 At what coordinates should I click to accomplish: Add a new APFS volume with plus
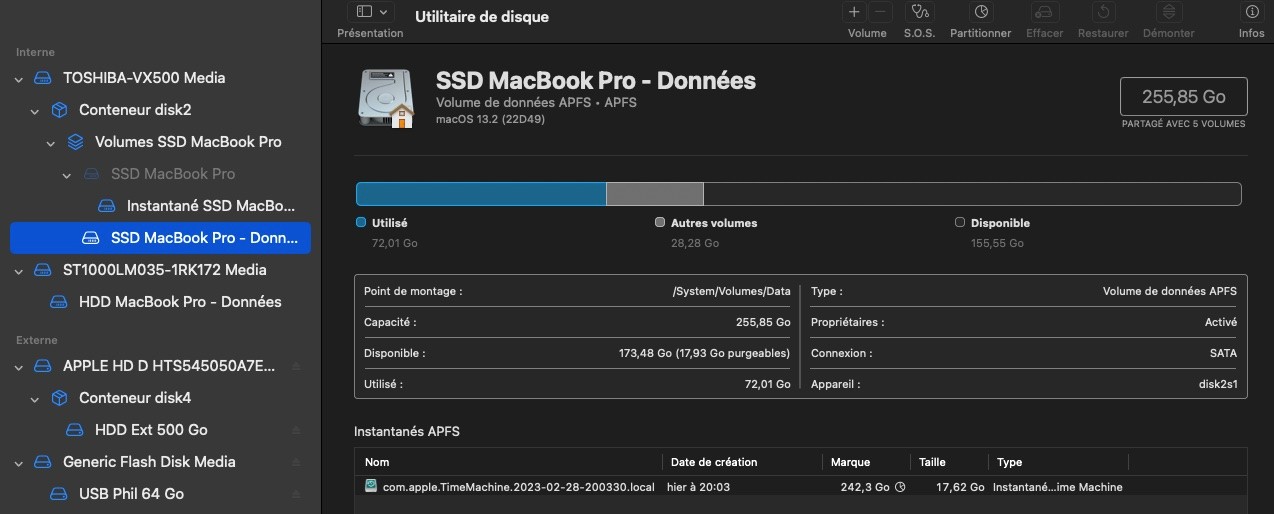click(854, 13)
